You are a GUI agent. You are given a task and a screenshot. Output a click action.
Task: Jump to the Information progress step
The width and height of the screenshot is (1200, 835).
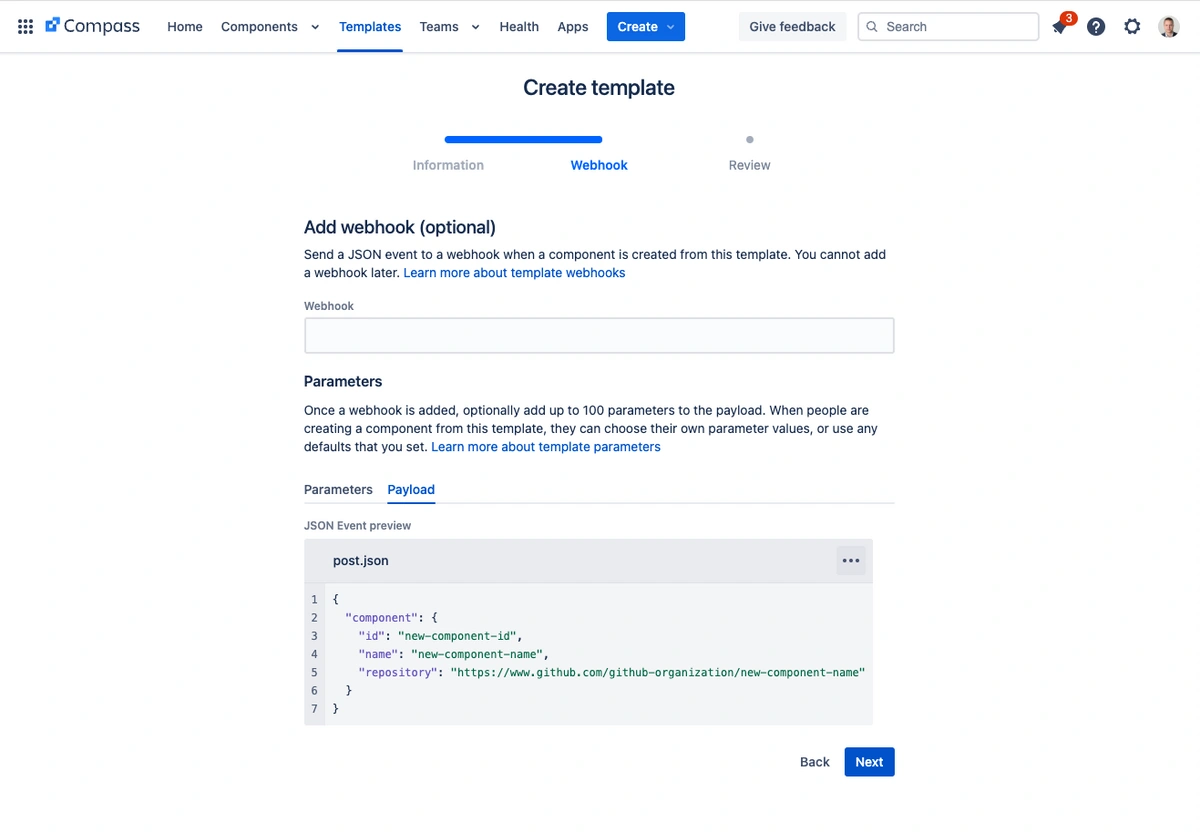click(x=448, y=165)
